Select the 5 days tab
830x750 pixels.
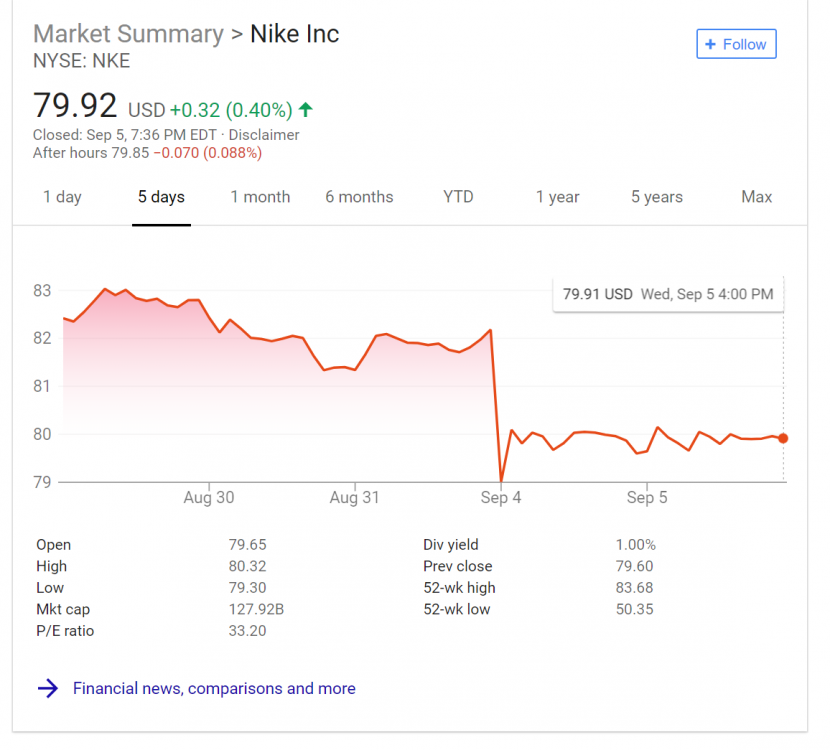(x=161, y=197)
